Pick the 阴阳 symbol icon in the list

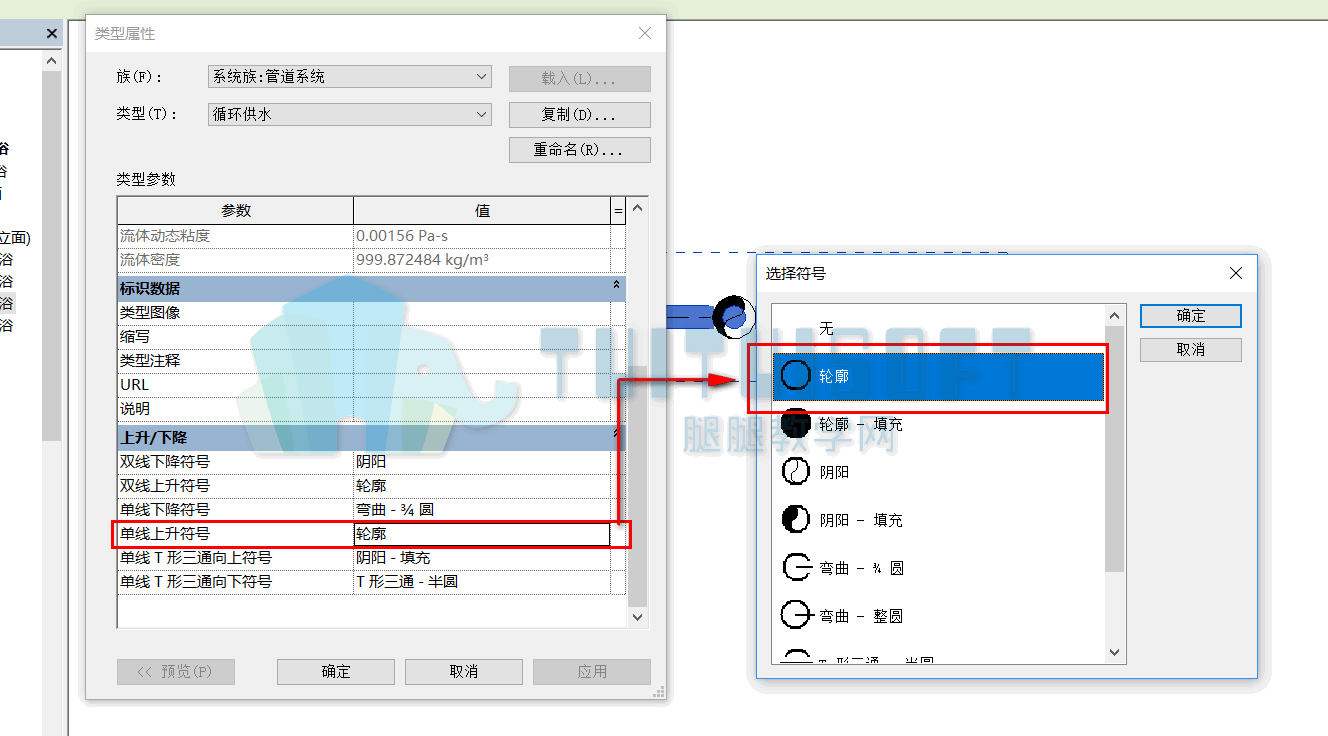tap(795, 471)
